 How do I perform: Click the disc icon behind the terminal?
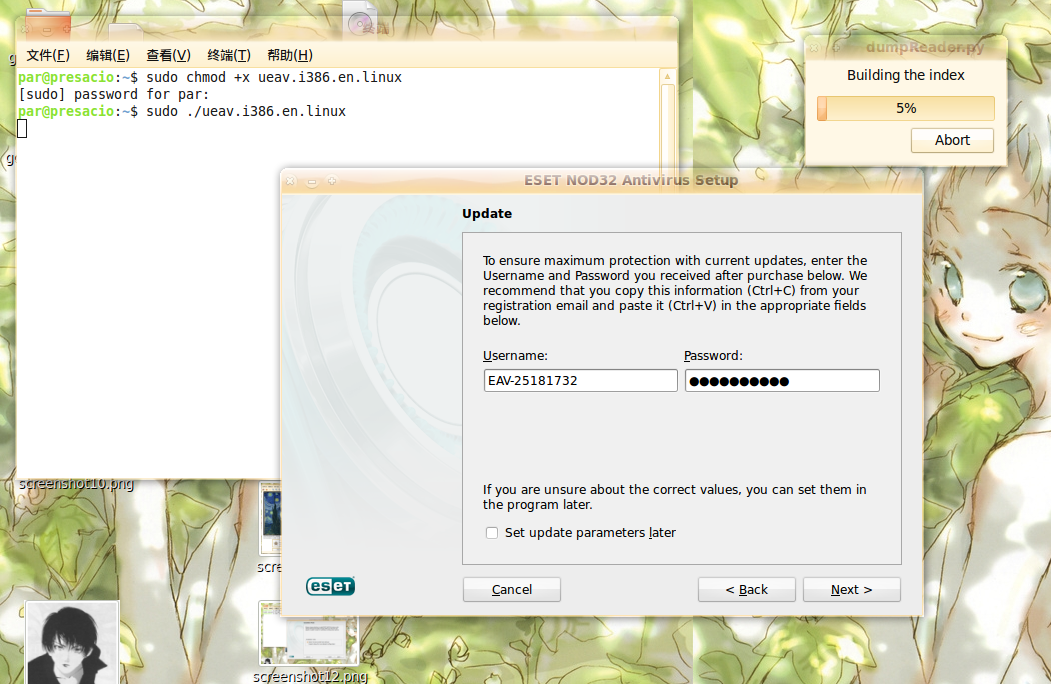pyautogui.click(x=361, y=23)
